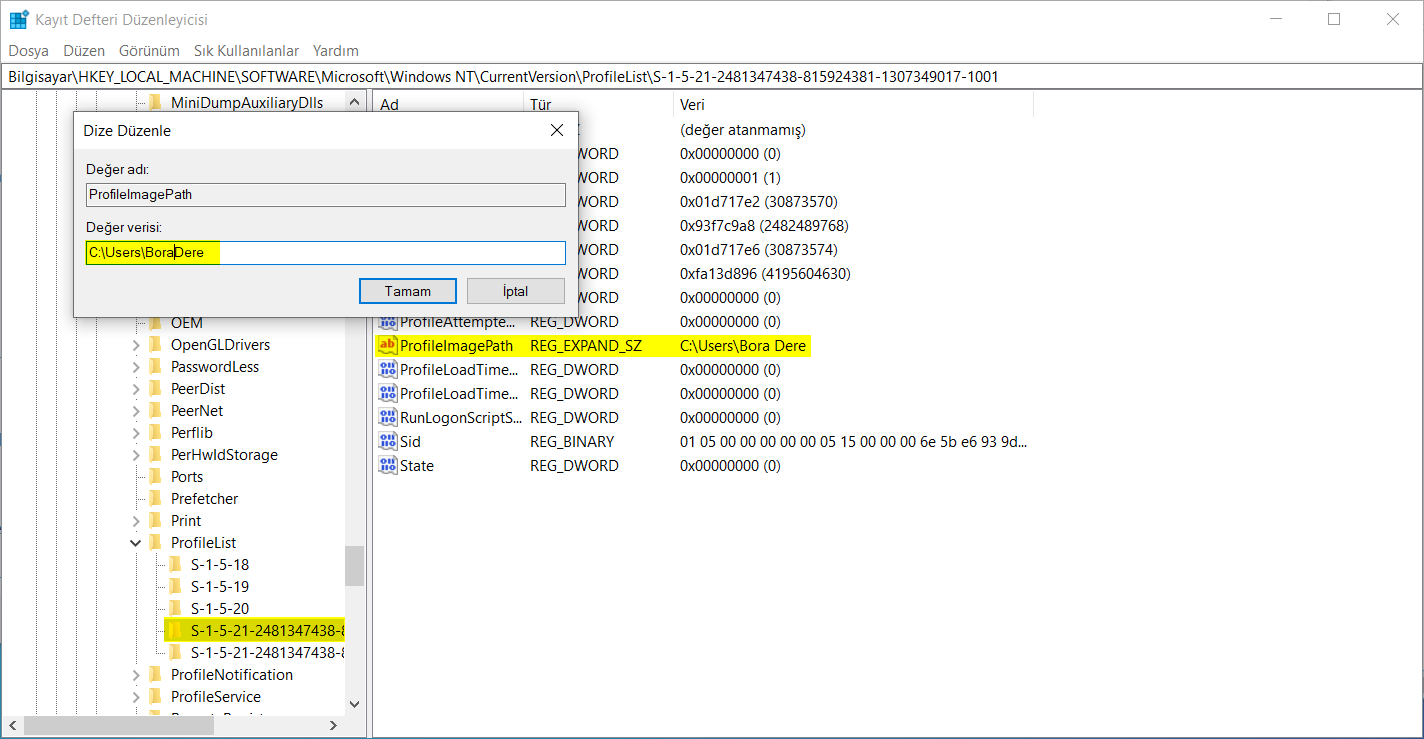Image resolution: width=1424 pixels, height=739 pixels.
Task: Close the Dize Düzenle dialog
Action: point(557,130)
